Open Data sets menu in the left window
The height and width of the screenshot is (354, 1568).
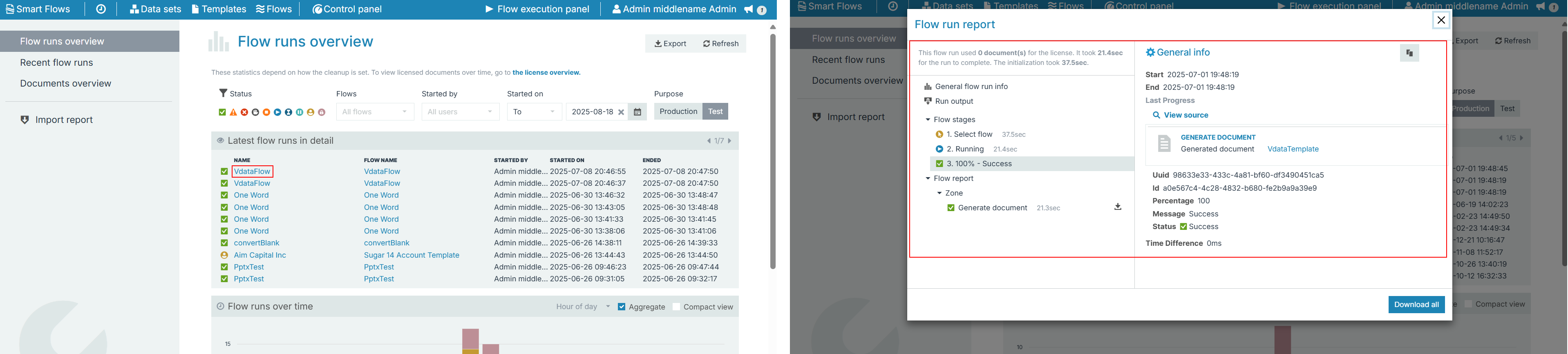(x=155, y=9)
